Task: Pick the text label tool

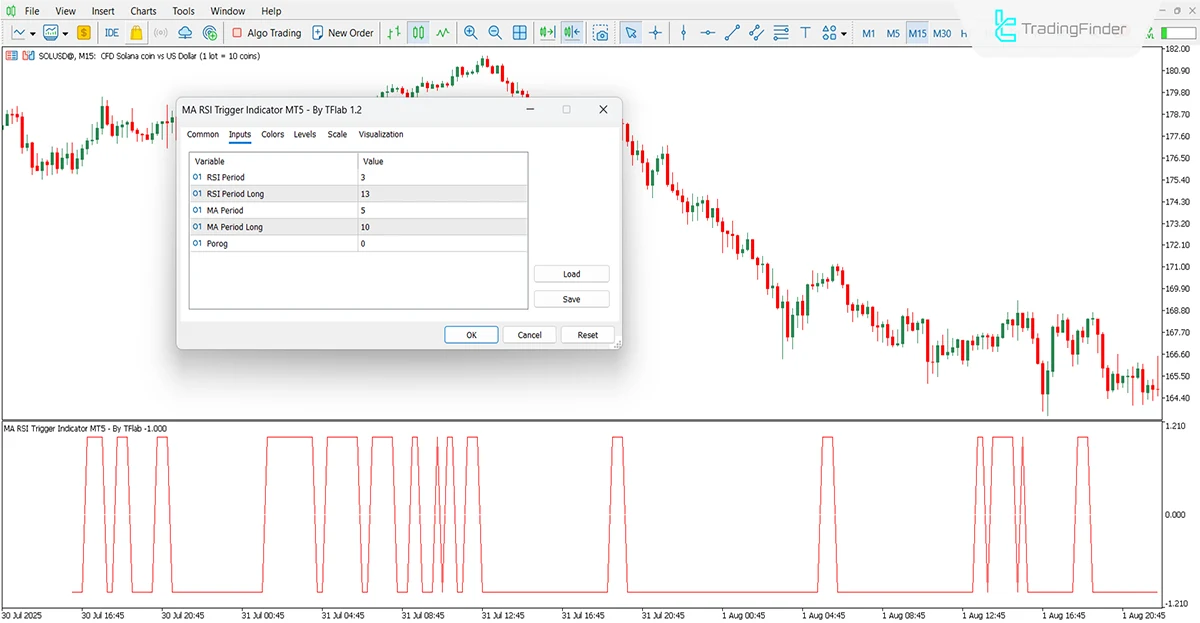Action: click(805, 32)
